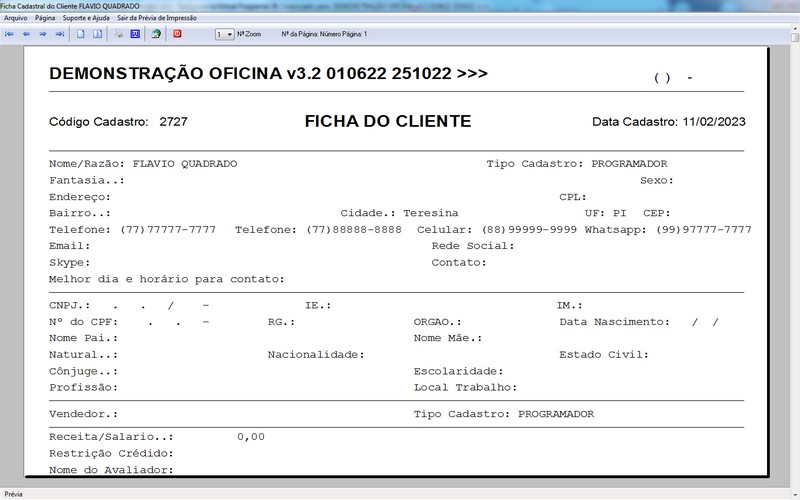
Task: Click phone number (77)88888-8888
Action: pyautogui.click(x=354, y=230)
